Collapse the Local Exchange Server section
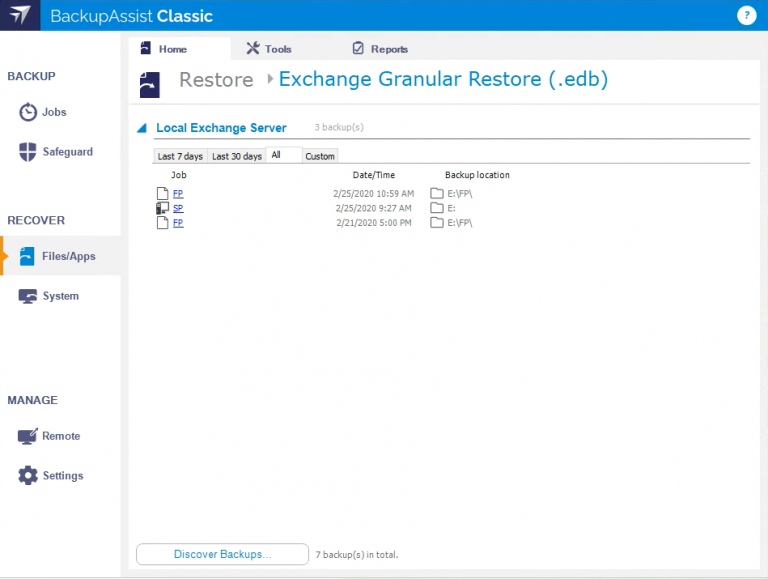 [142, 128]
